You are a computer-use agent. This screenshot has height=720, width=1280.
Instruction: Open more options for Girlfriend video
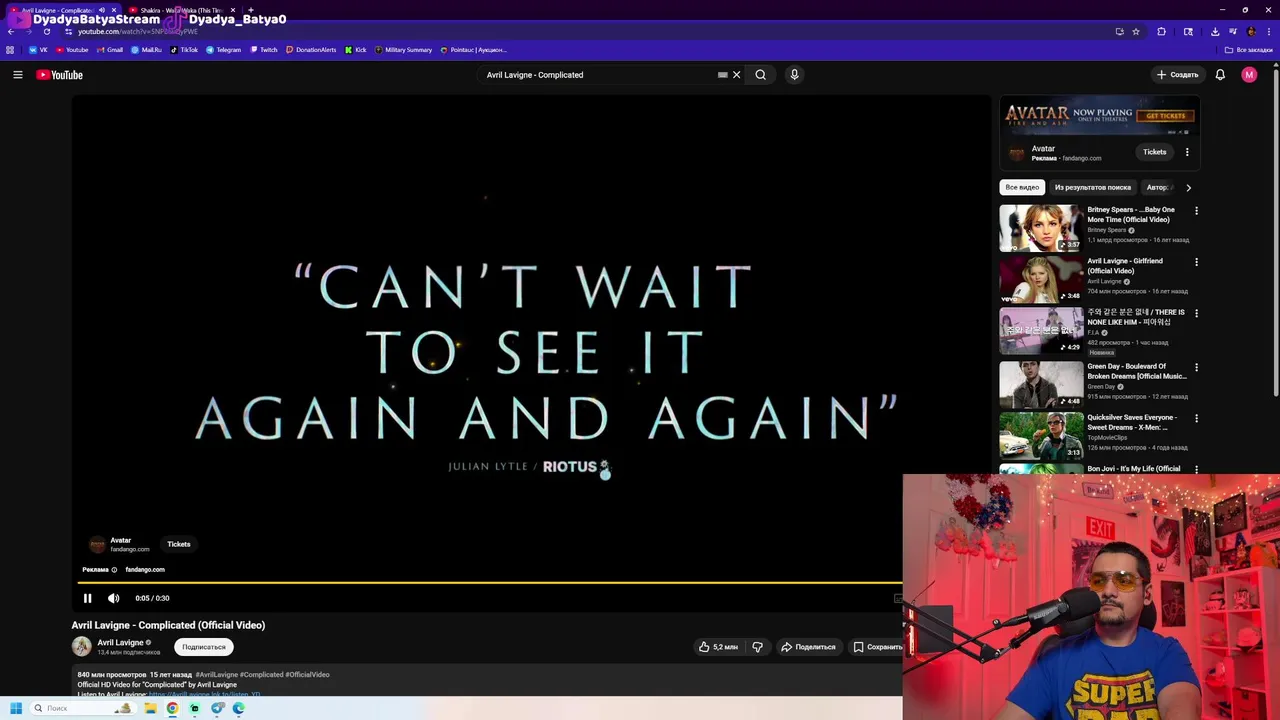1196,262
